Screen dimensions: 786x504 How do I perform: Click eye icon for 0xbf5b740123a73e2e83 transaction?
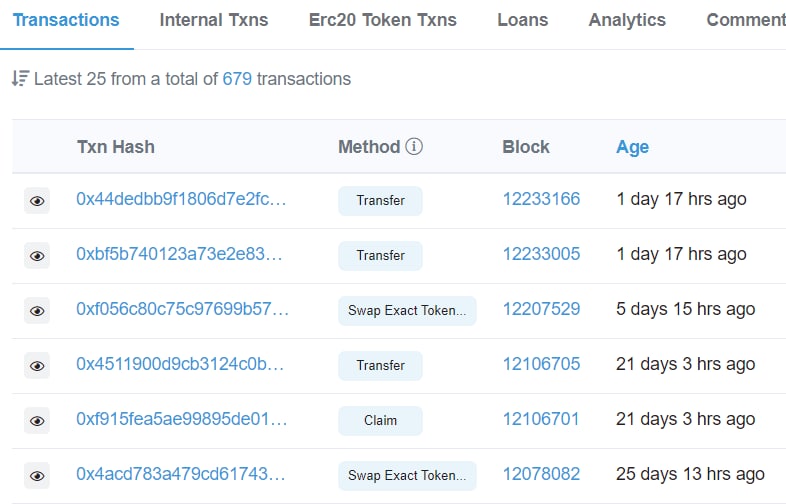tap(37, 256)
